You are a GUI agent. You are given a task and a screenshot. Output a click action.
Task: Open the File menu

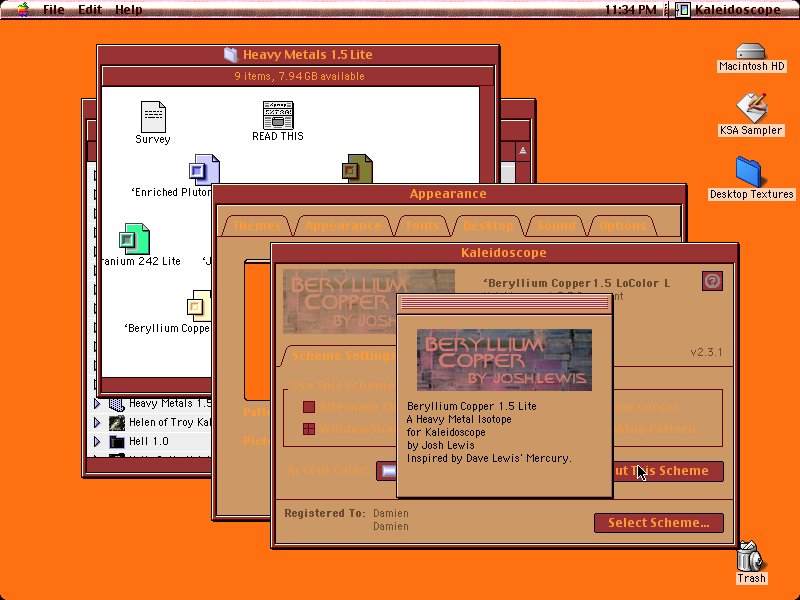54,9
